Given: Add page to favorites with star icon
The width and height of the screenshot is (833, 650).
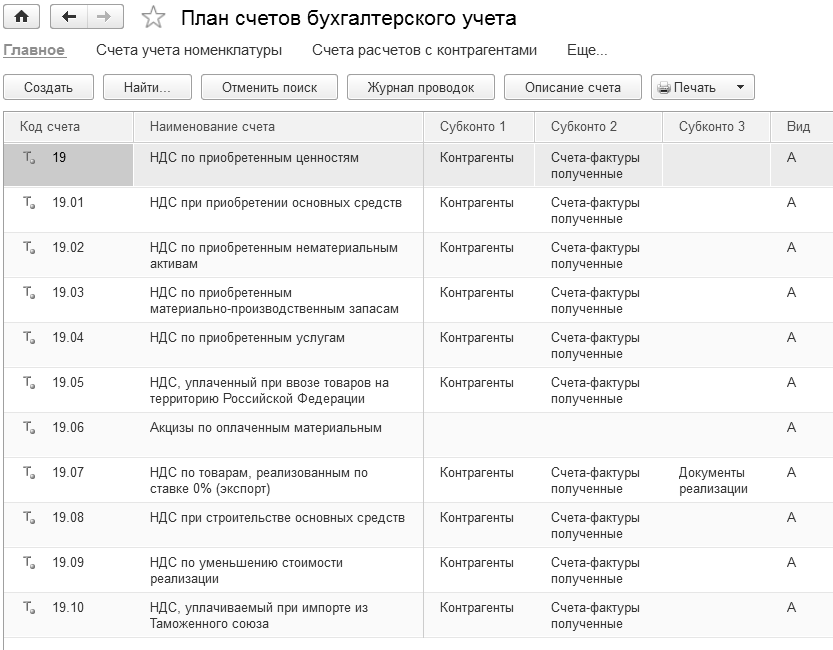Looking at the screenshot, I should (x=153, y=17).
